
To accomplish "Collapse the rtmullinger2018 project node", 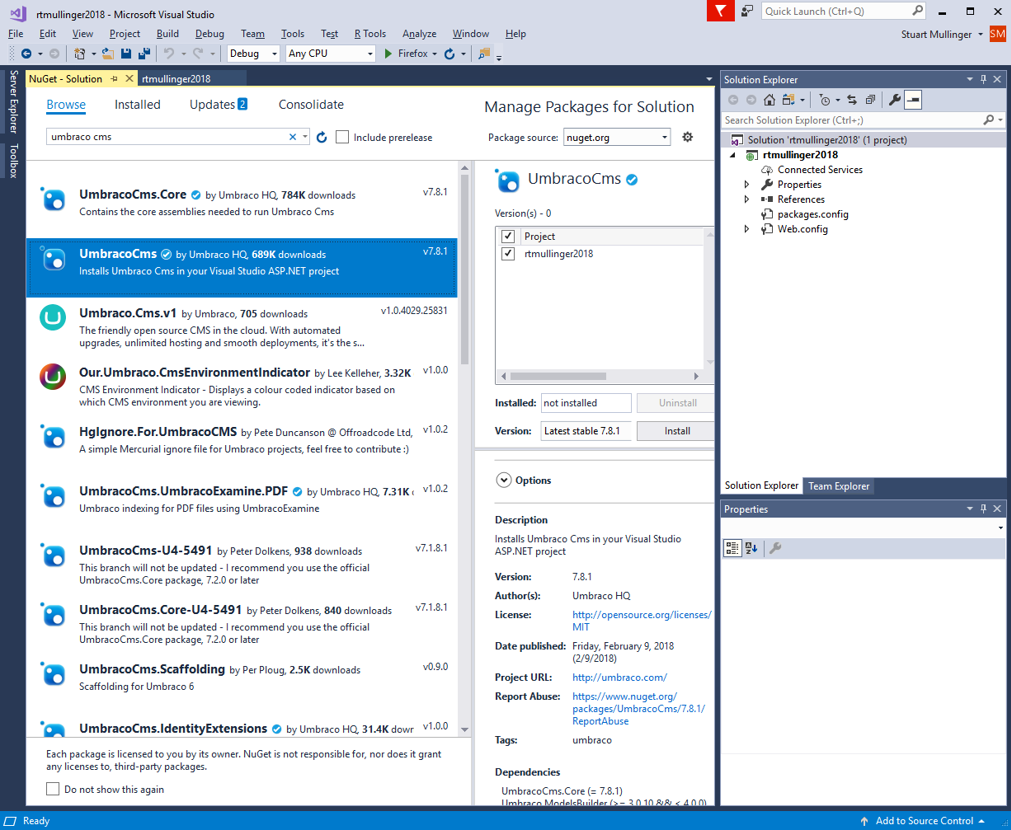I will pos(732,155).
